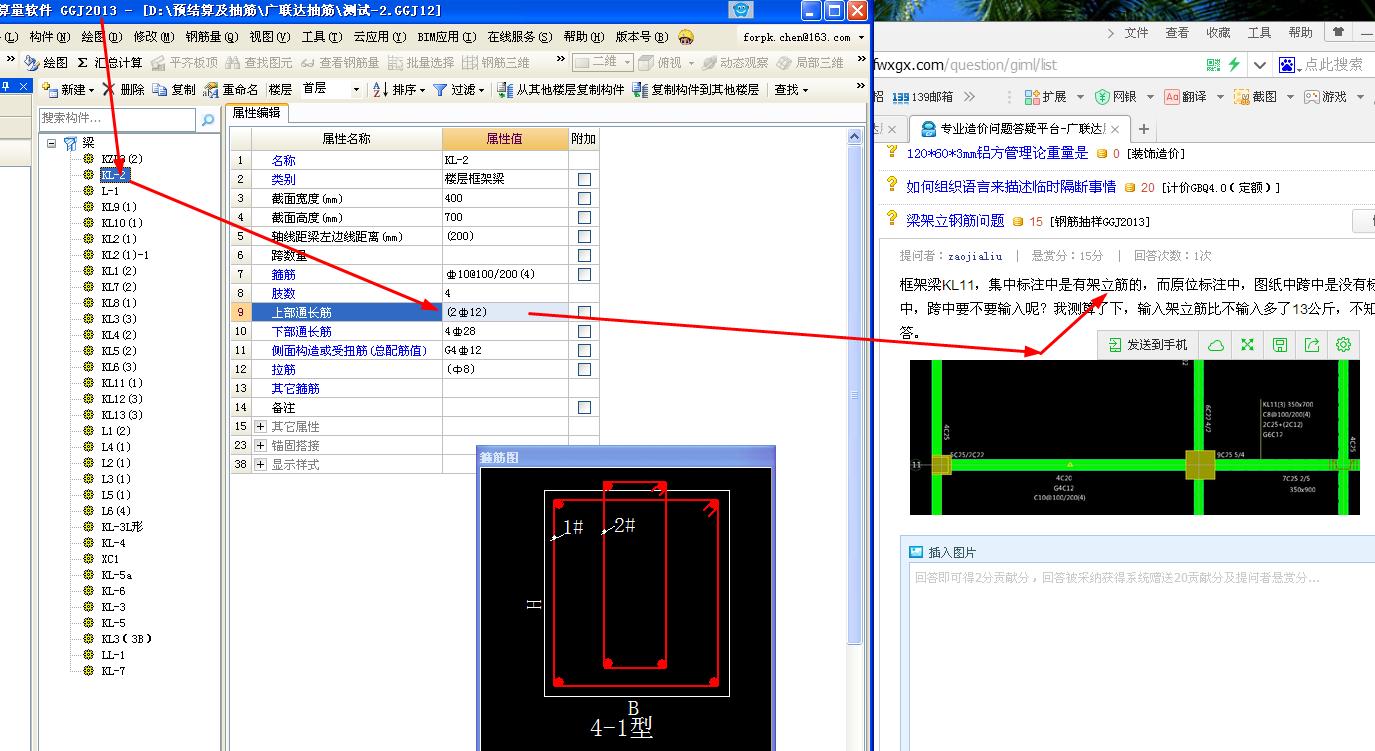
Task: Click the share icon on image toolbar
Action: tap(1312, 345)
